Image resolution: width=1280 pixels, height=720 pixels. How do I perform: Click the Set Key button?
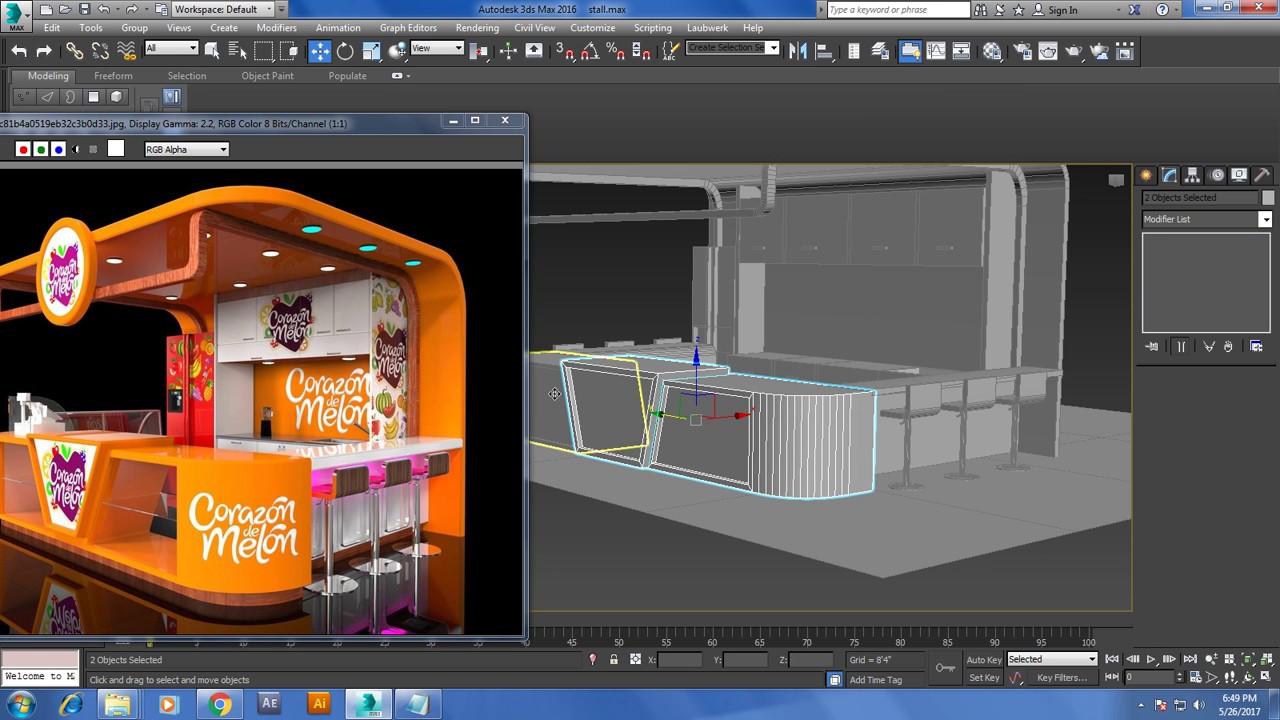984,677
